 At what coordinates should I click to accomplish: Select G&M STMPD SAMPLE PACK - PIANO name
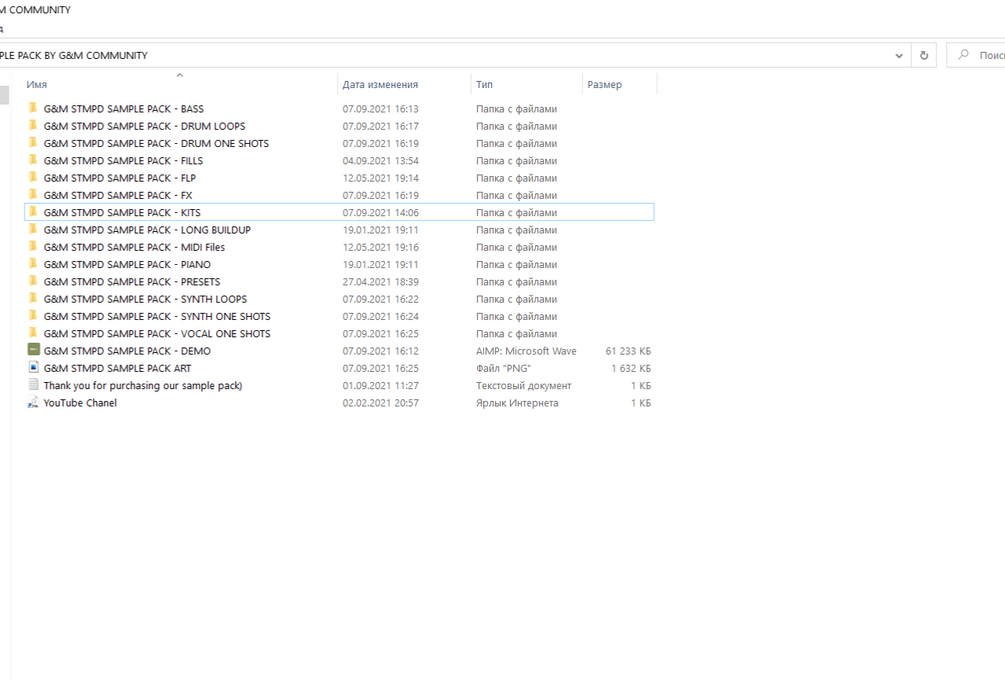[127, 265]
